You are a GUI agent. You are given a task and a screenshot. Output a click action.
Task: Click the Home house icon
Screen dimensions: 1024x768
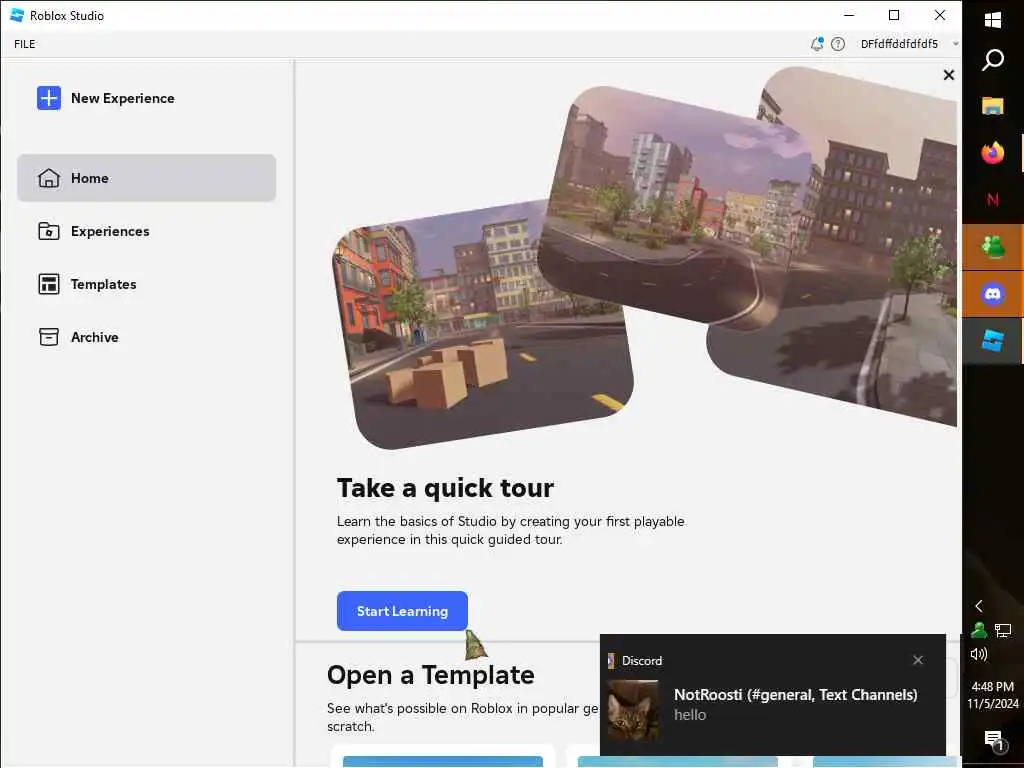(49, 178)
